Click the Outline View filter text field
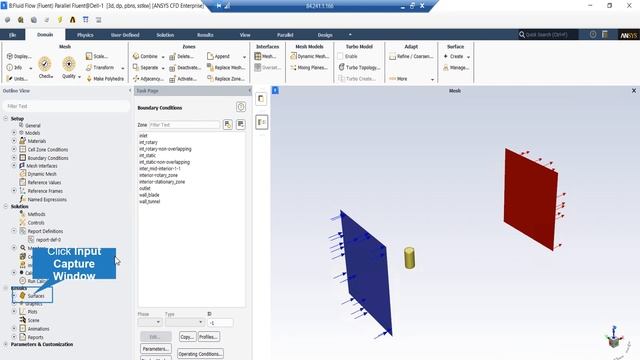640x360 pixels. 66,106
